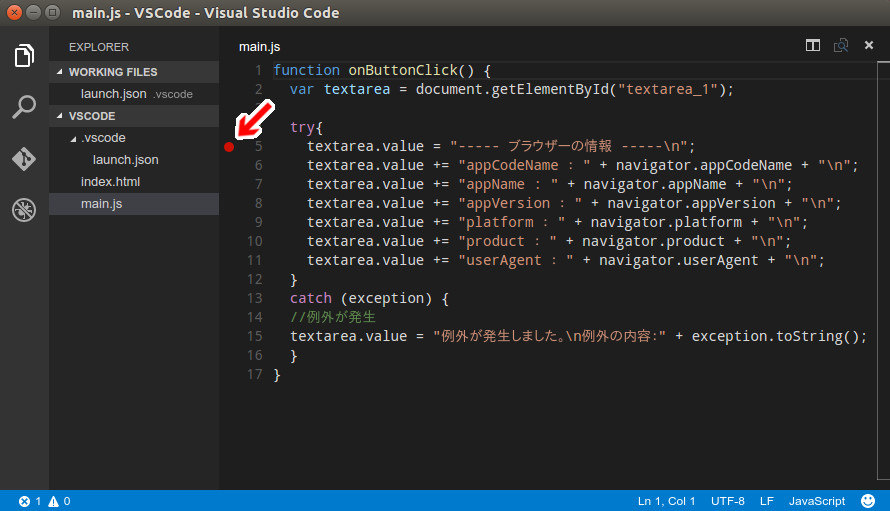
Task: Change the JavaScript language mode
Action: click(x=817, y=501)
